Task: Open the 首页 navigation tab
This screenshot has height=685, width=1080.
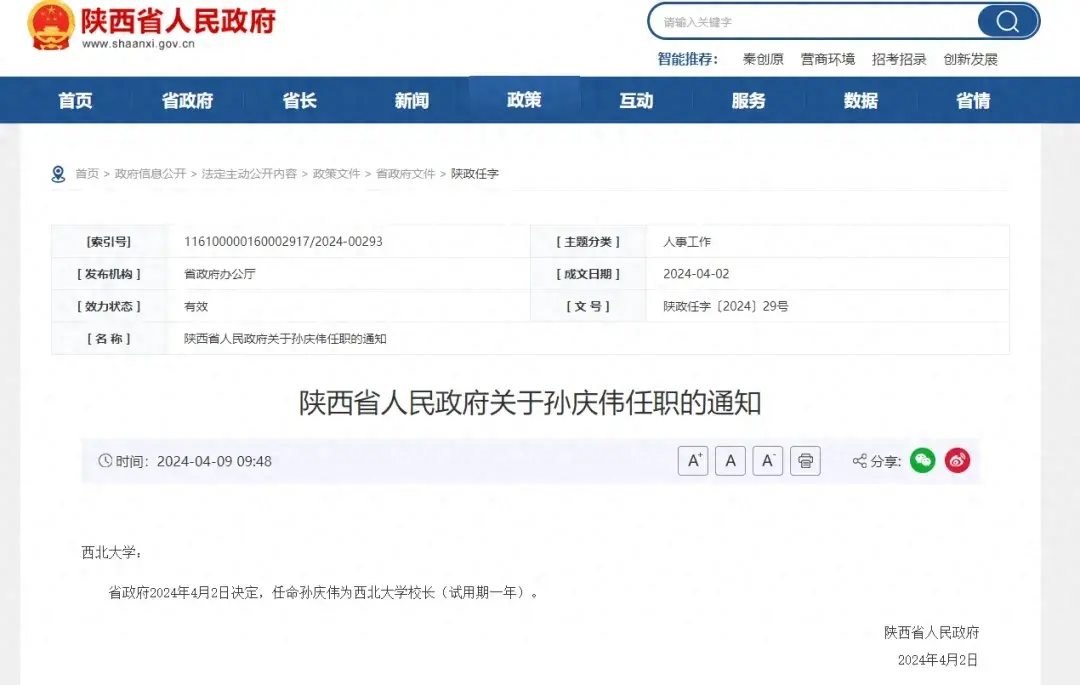Action: (x=75, y=101)
